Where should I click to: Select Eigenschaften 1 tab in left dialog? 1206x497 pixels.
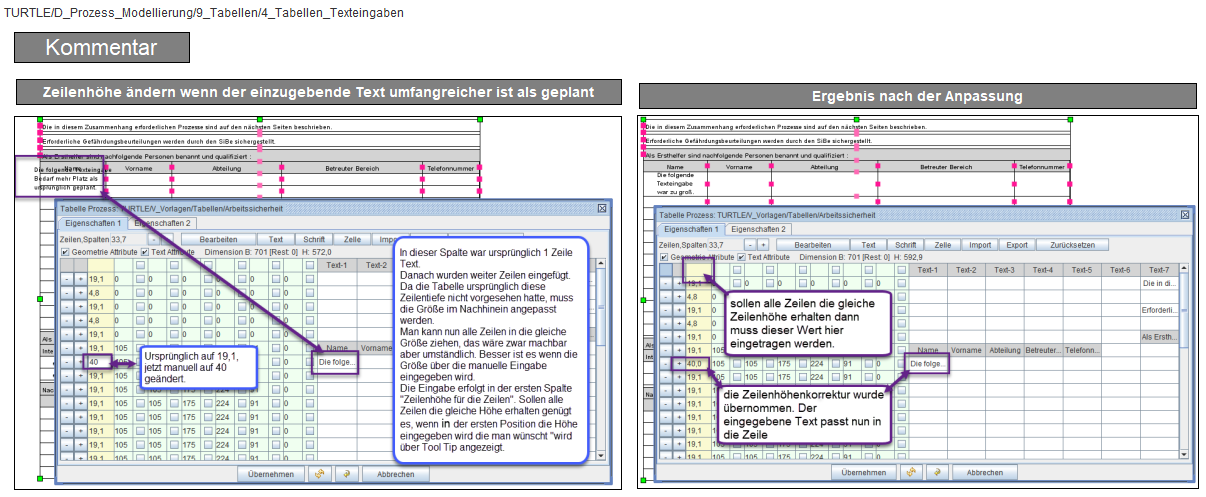93,223
